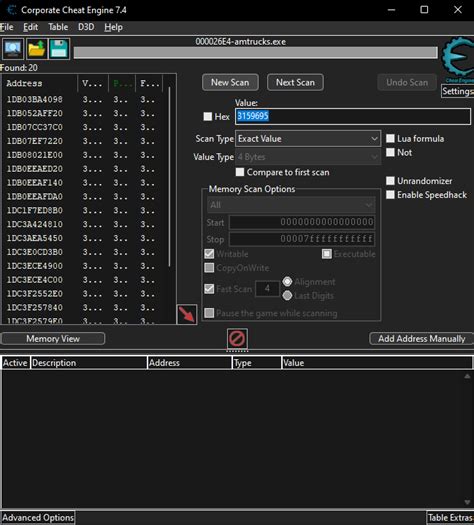Click the scan progress bar
Viewport: 474px width, 525px height.
pyautogui.click(x=255, y=53)
